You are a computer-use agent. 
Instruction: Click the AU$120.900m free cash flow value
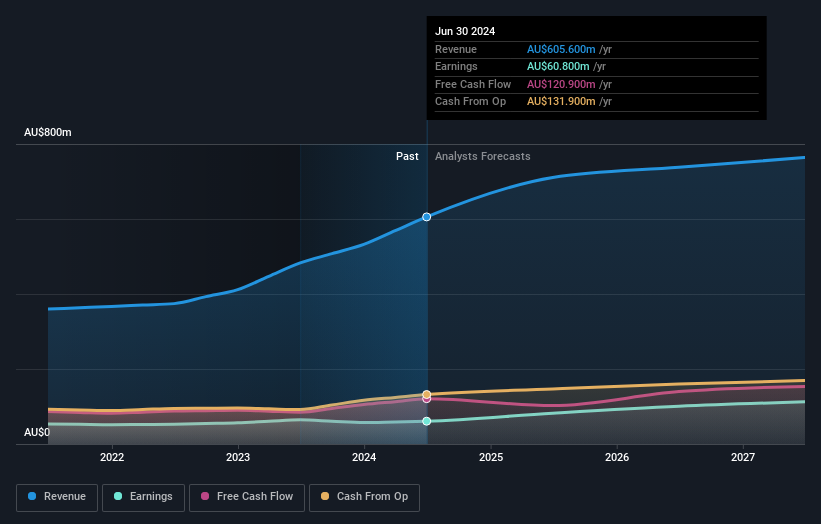tap(561, 84)
